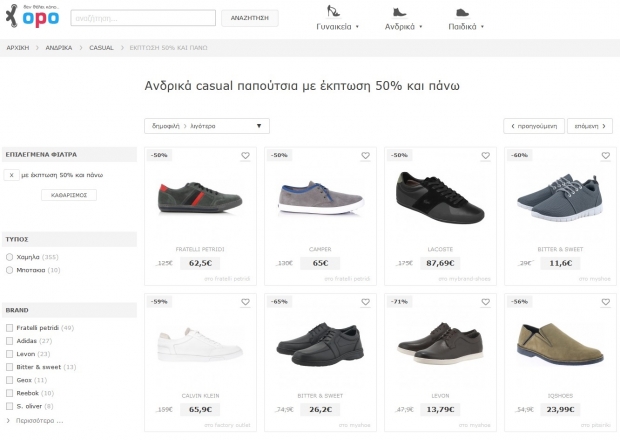Favorite the Camper shoe with heart icon
This screenshot has width=620, height=440.
pos(366,156)
